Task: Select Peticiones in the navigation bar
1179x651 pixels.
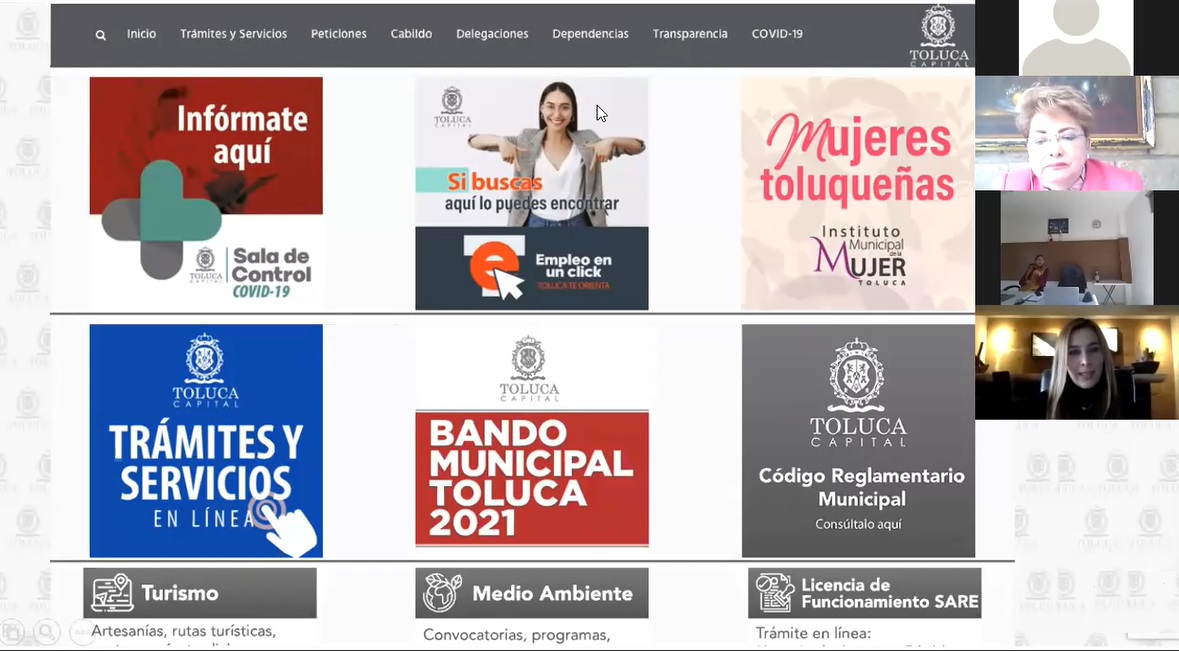Action: tap(338, 34)
